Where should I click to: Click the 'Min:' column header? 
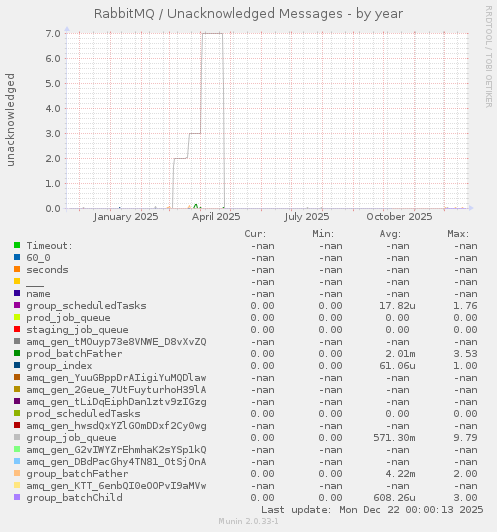click(323, 234)
